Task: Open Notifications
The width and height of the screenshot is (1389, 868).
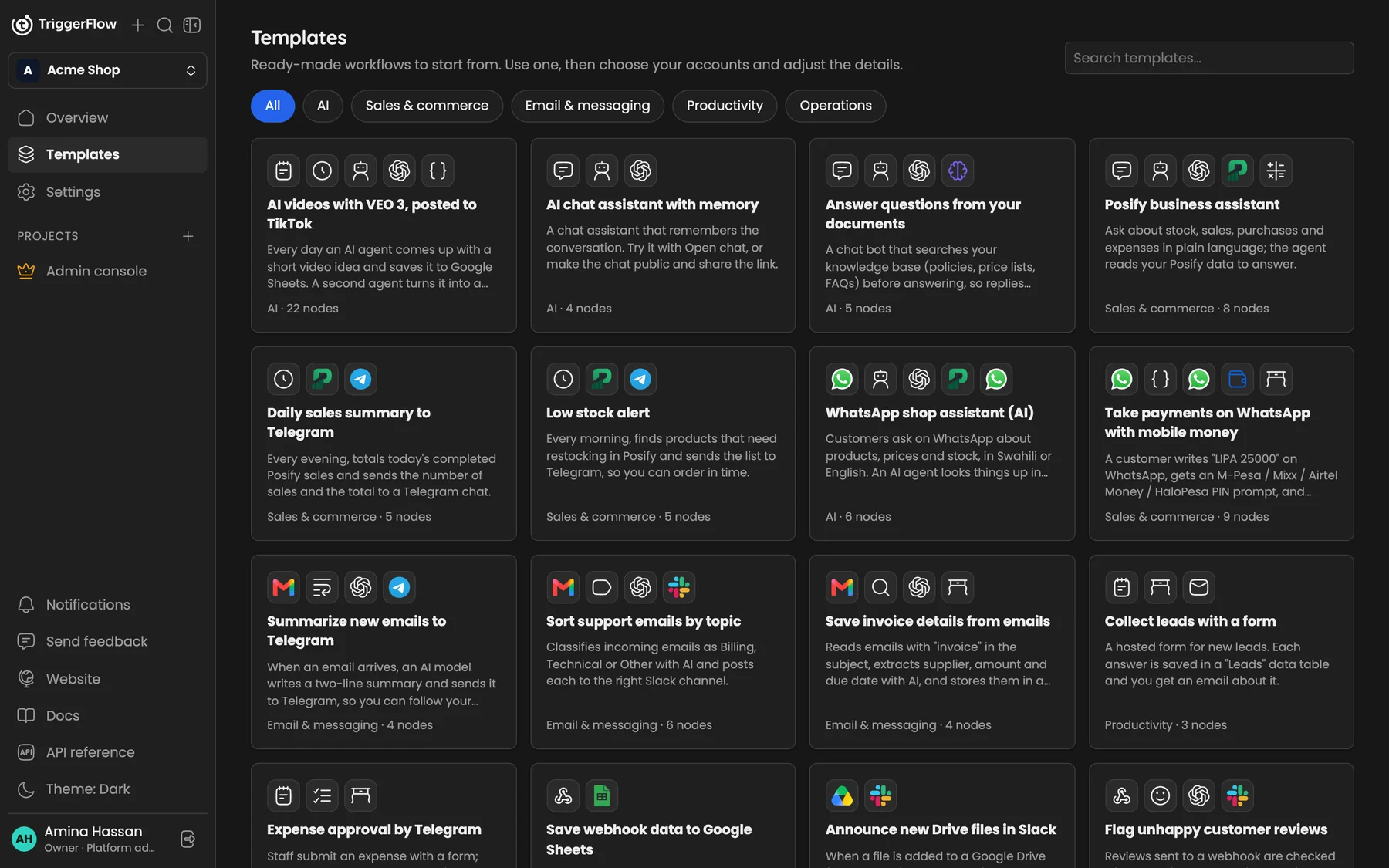Action: [x=107, y=605]
